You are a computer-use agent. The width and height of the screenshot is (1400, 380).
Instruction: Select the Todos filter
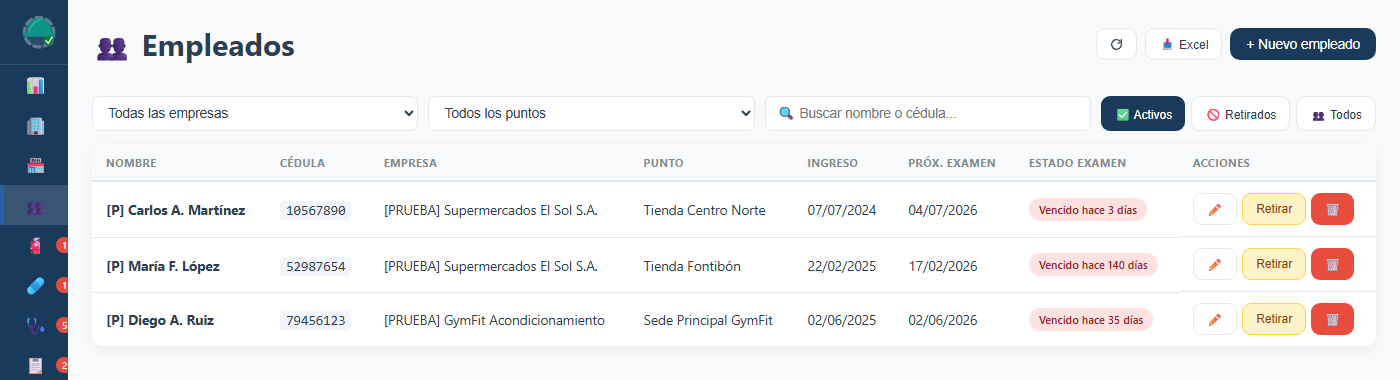click(x=1336, y=114)
